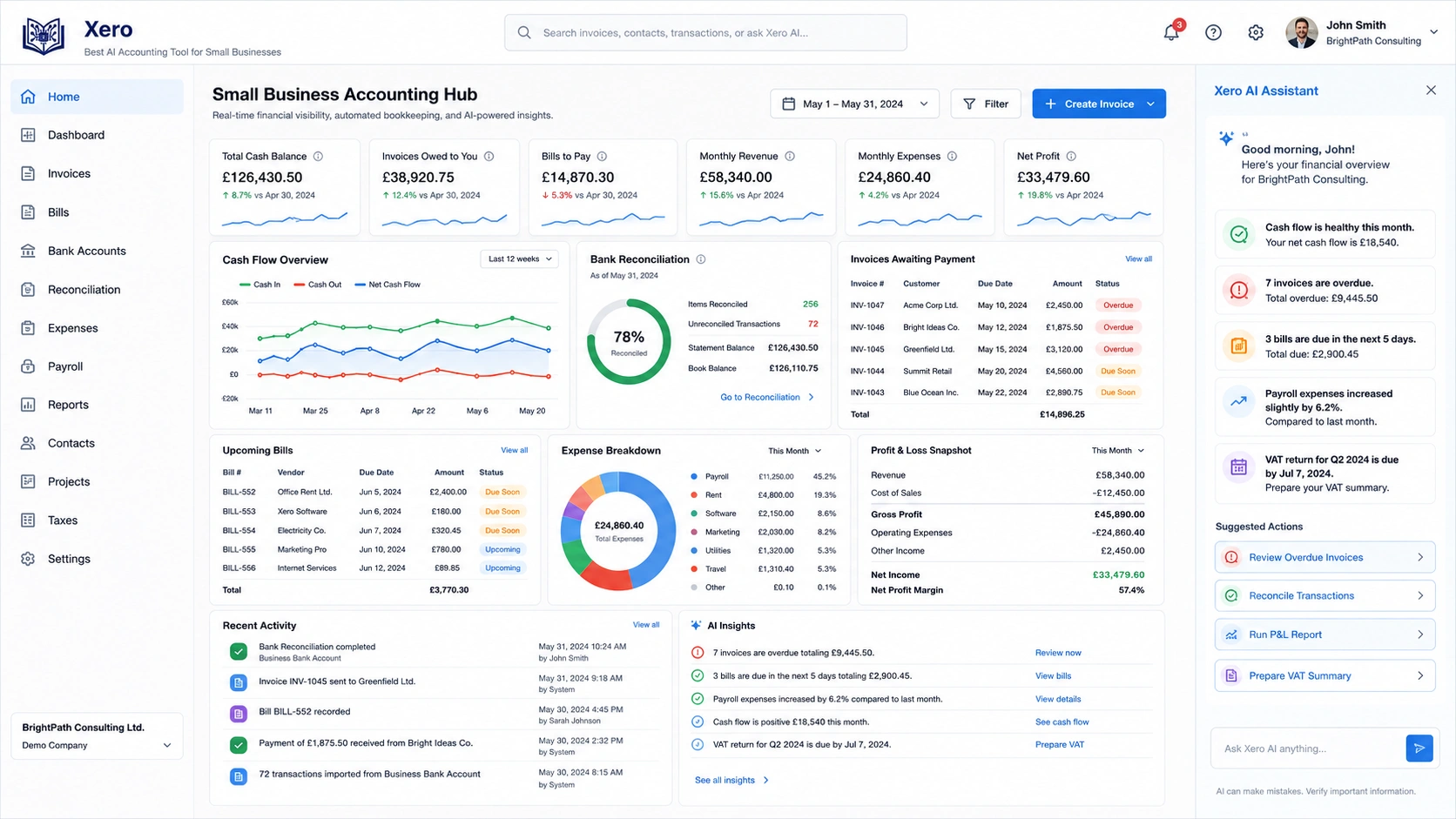
Task: Click Reconcile Transactions action
Action: click(x=1325, y=595)
